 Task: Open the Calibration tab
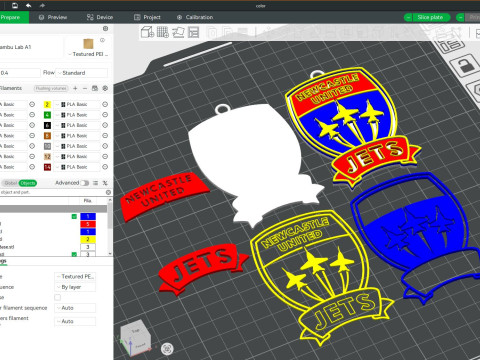coord(195,17)
